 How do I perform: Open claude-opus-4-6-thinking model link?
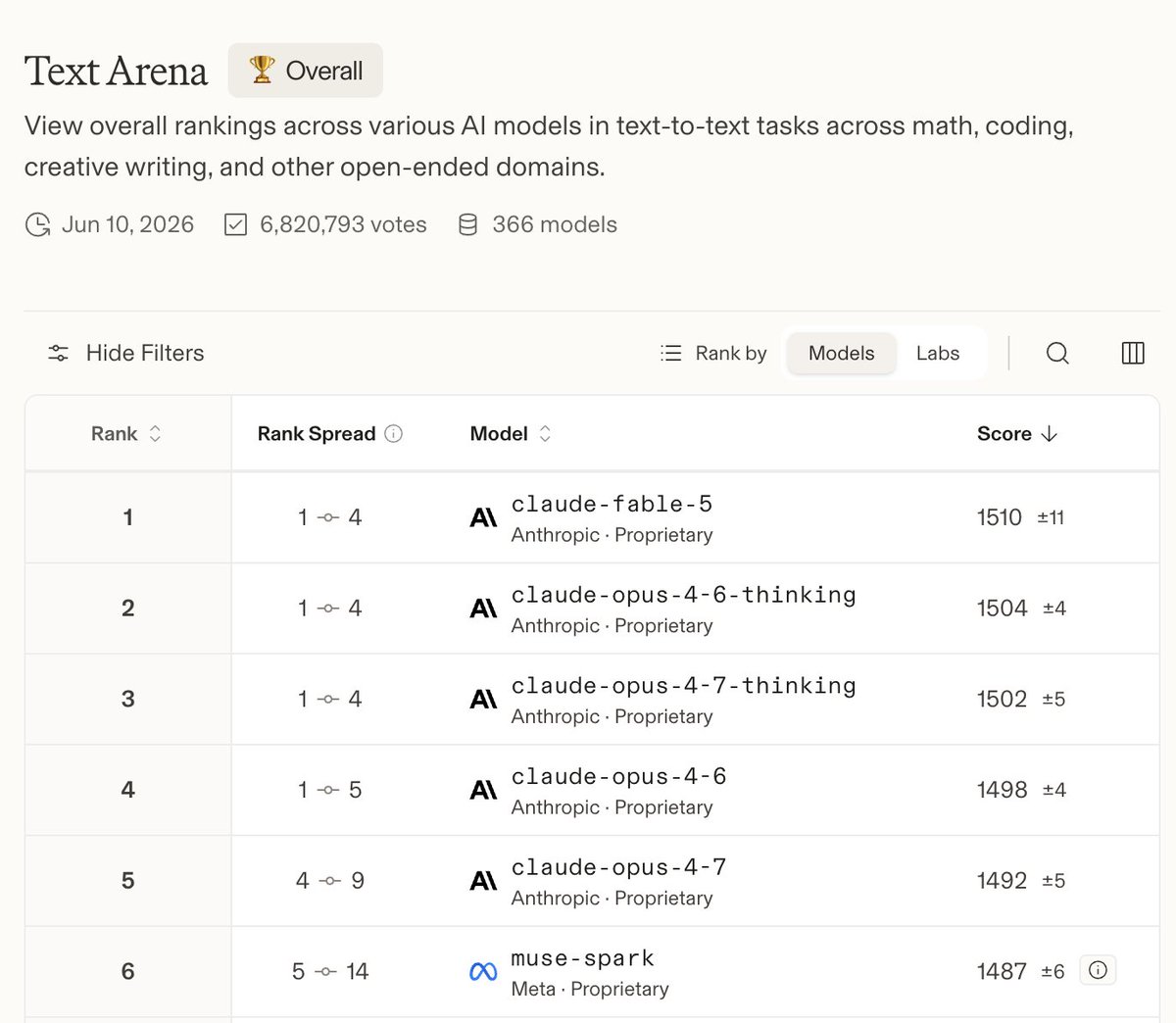tap(683, 595)
